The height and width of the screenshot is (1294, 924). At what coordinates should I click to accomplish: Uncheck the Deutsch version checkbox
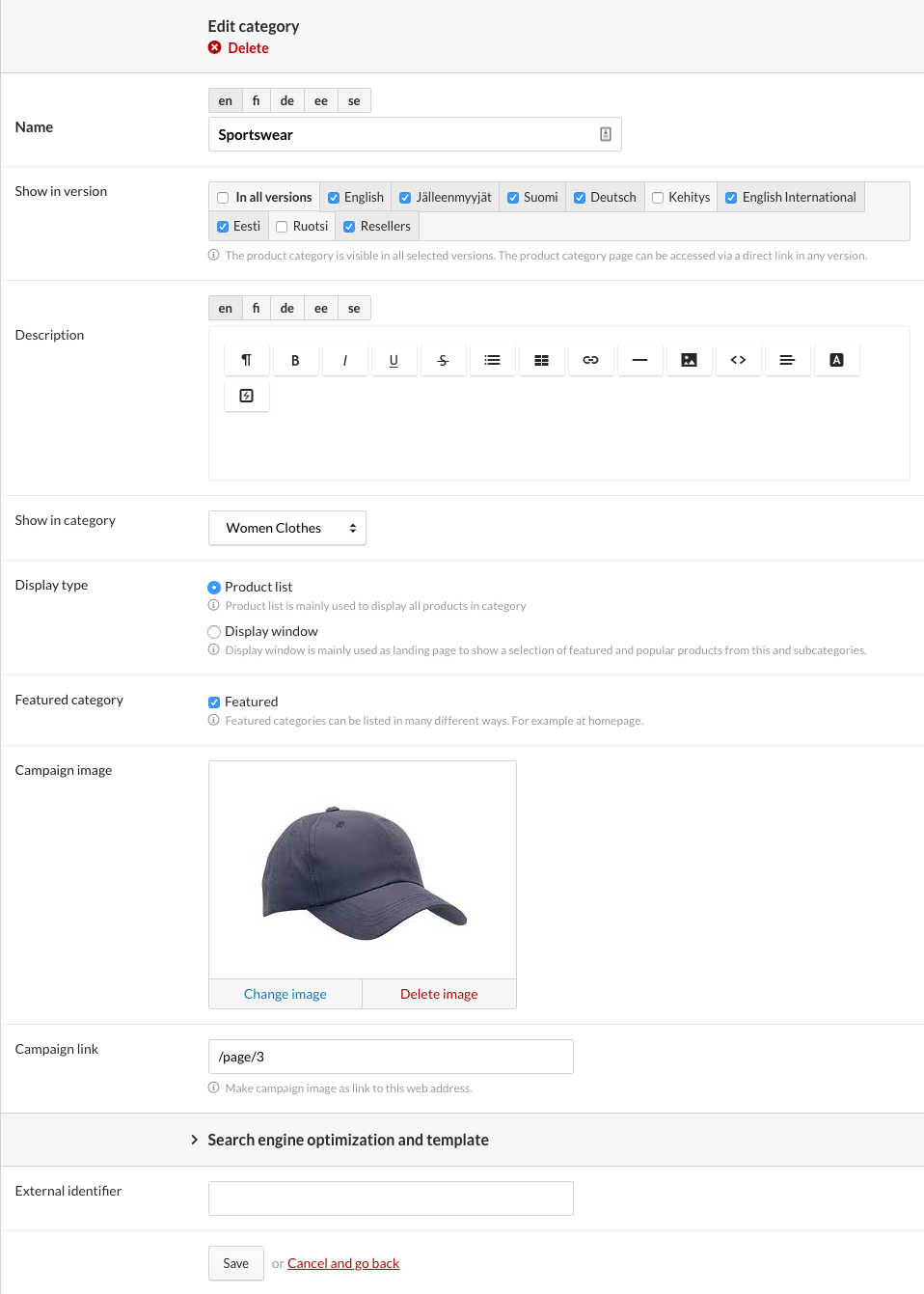(580, 198)
